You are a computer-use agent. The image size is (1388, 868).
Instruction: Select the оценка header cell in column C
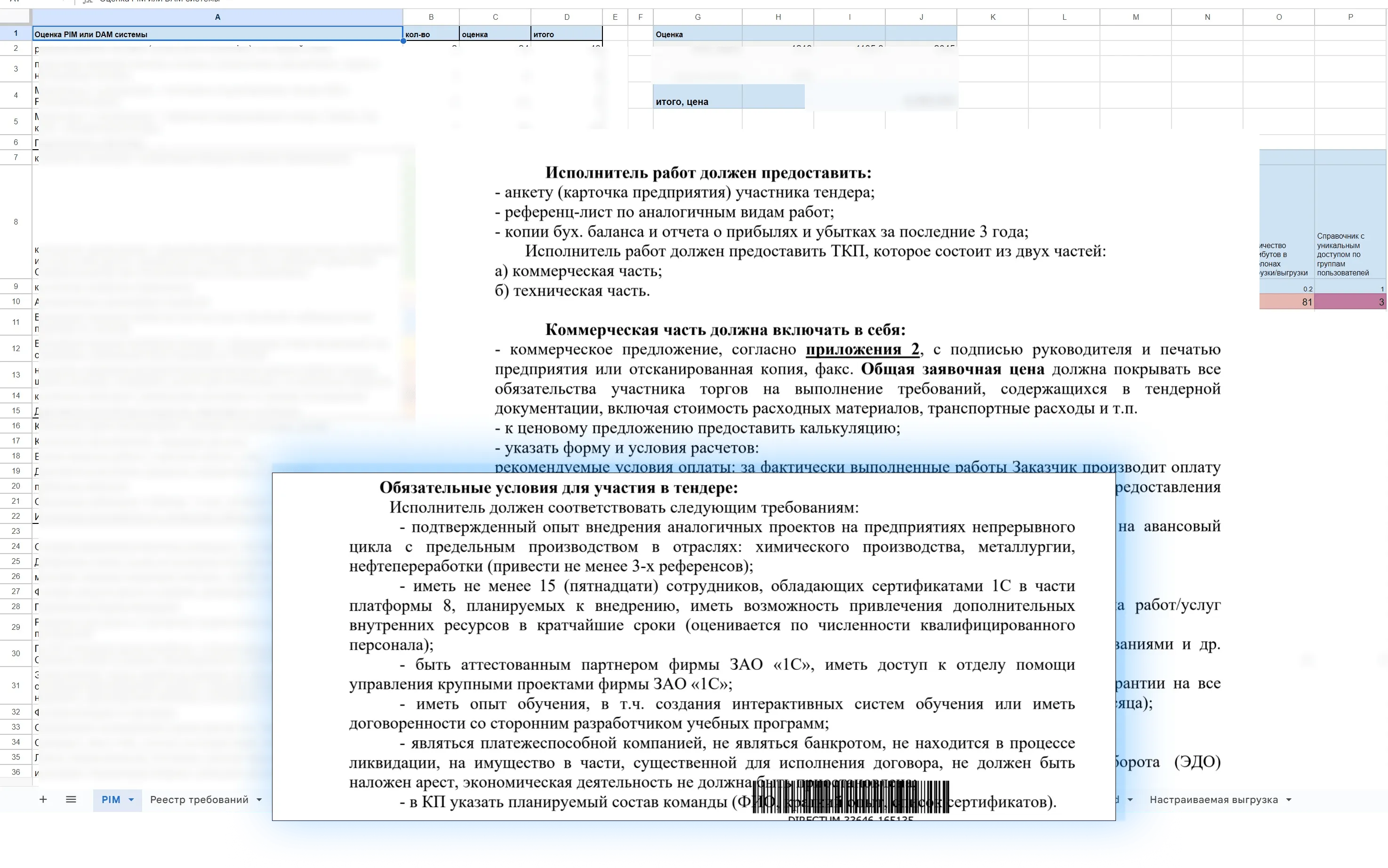click(495, 34)
